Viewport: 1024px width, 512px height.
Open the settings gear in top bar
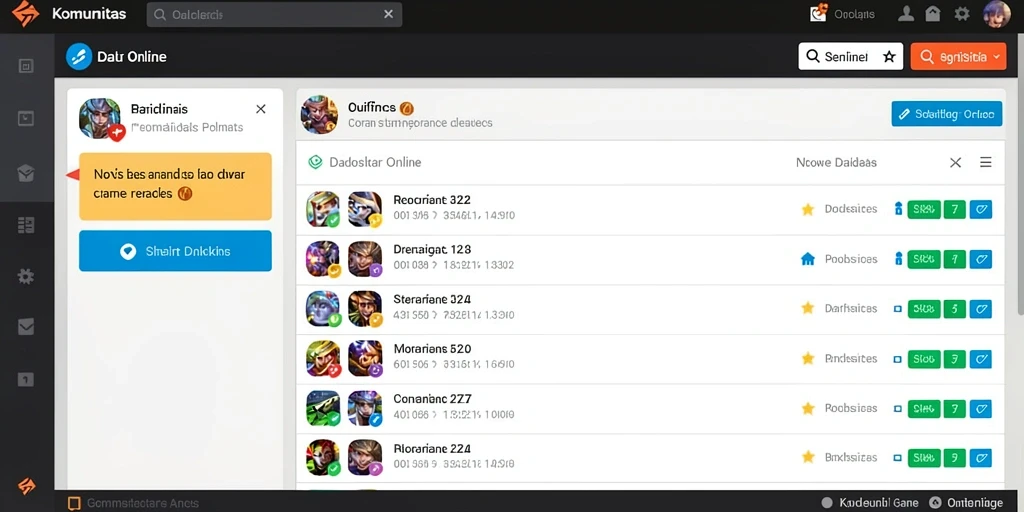coord(961,14)
